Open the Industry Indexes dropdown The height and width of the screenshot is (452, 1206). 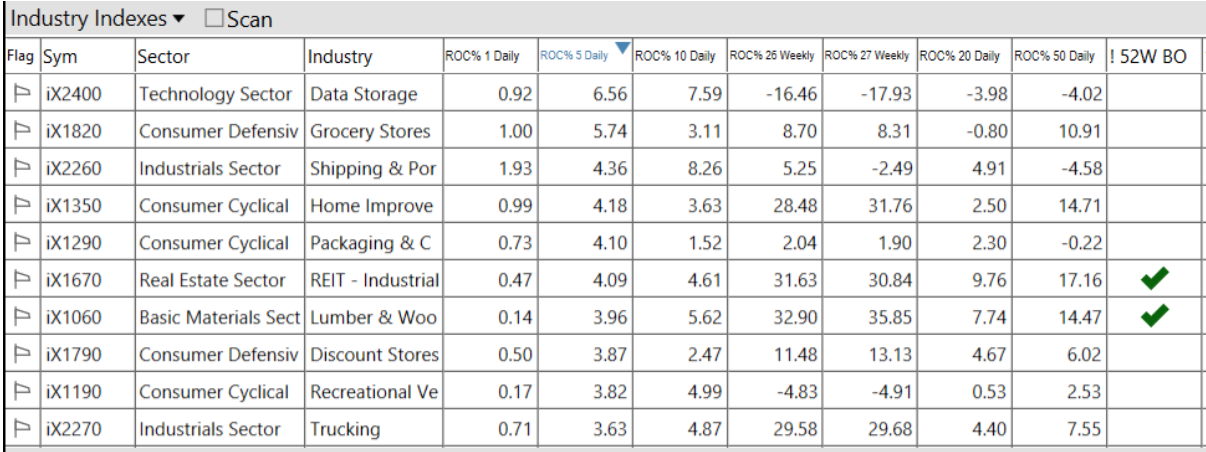pyautogui.click(x=178, y=19)
